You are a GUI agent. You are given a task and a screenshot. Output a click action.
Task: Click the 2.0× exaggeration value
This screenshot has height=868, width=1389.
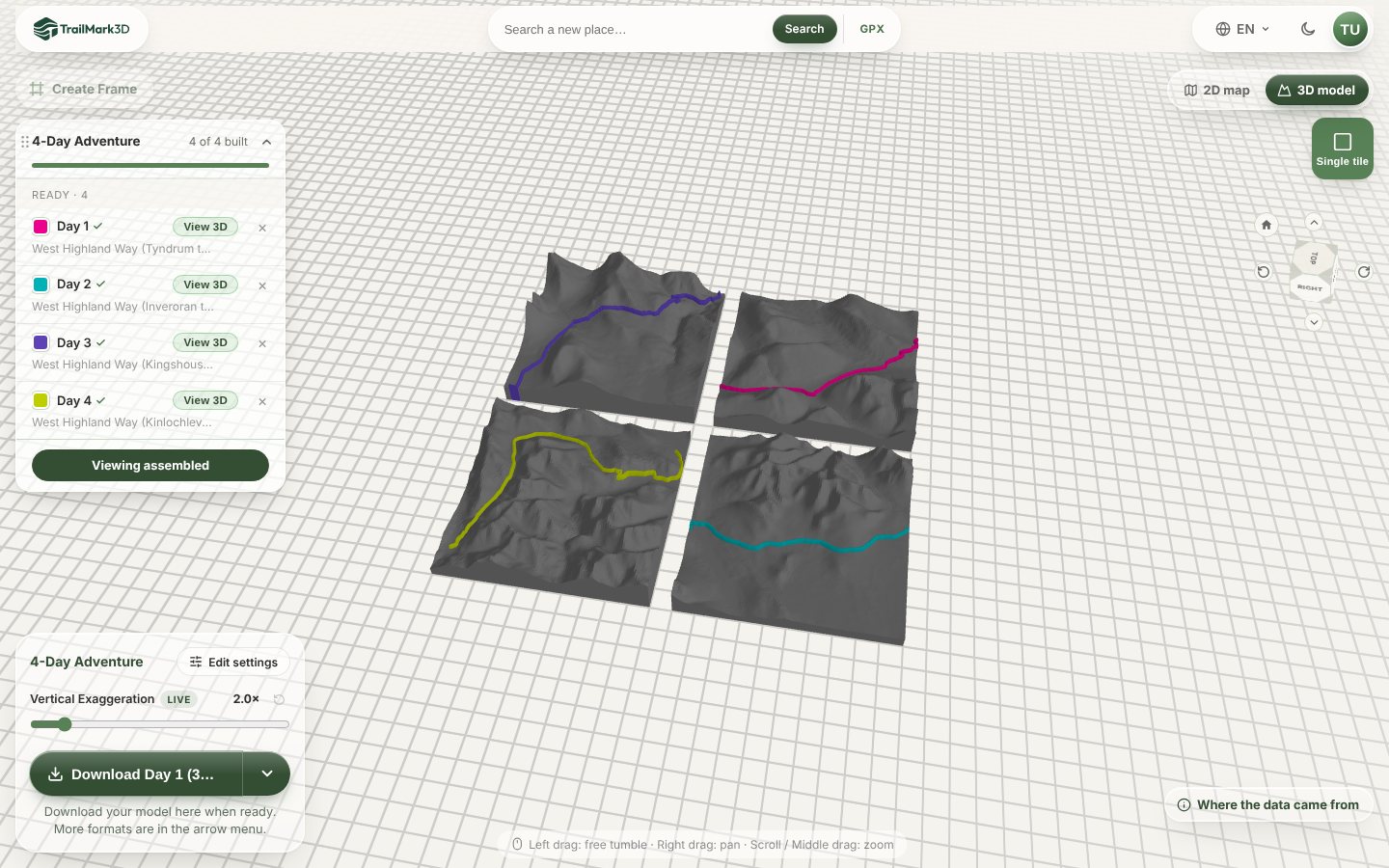[x=246, y=699]
